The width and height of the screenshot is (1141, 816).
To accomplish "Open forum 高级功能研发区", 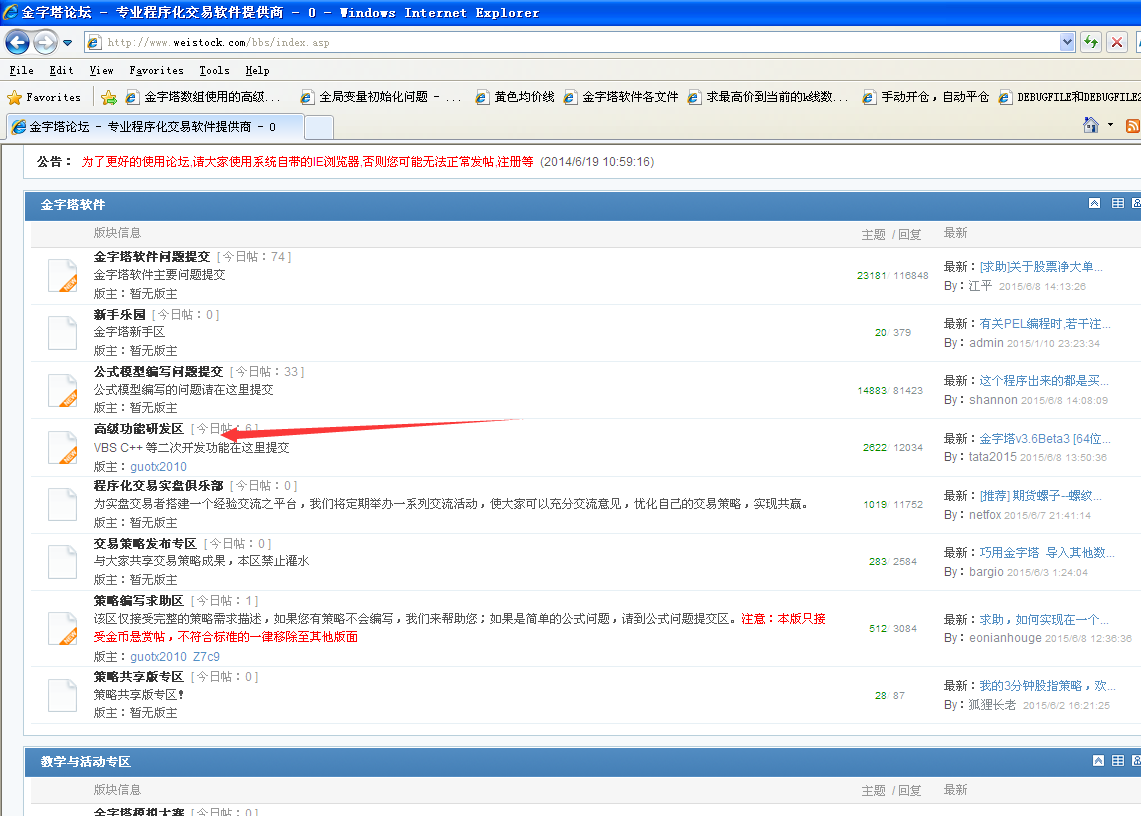I will click(138, 429).
